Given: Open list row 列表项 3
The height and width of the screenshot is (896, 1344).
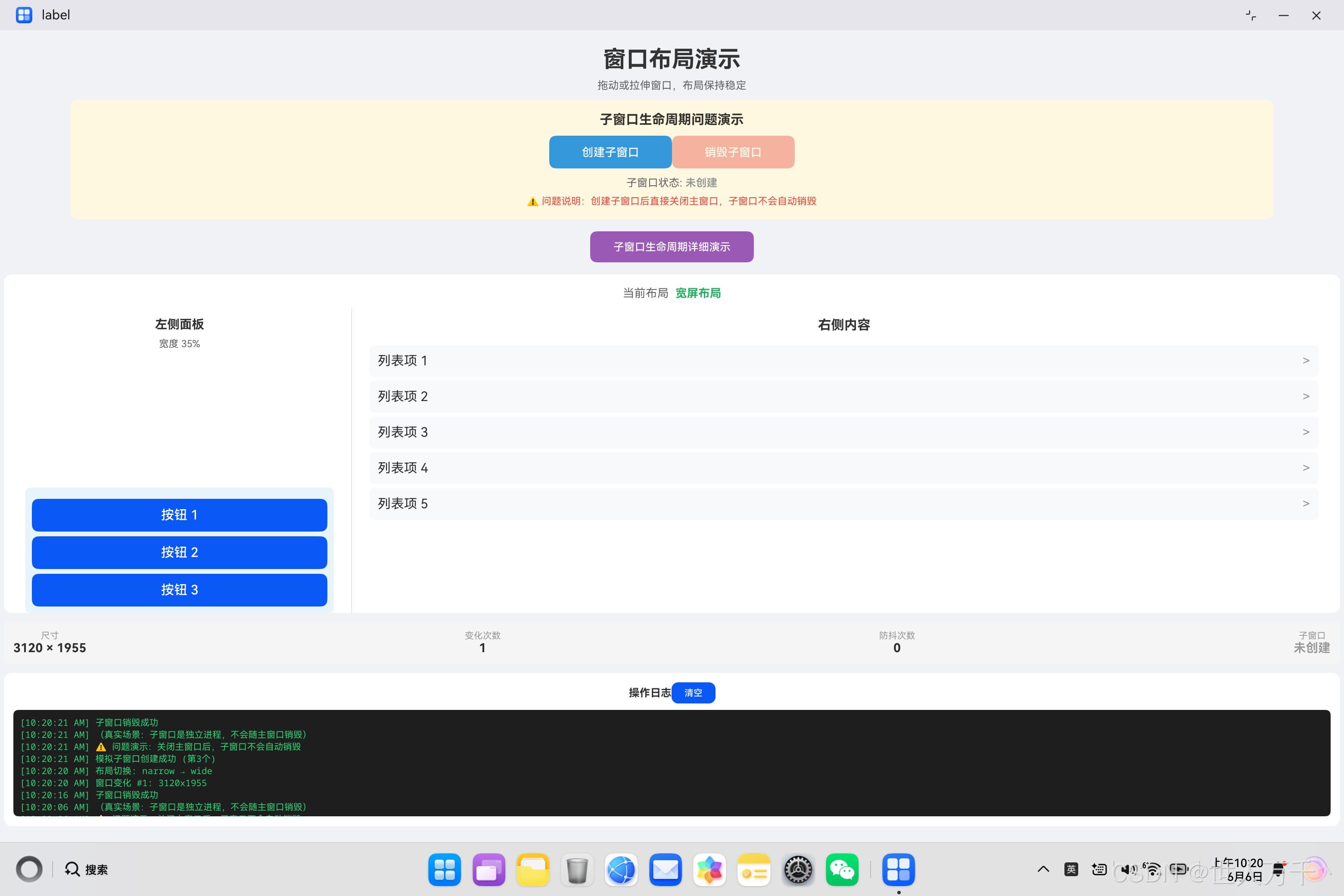Looking at the screenshot, I should click(x=843, y=432).
